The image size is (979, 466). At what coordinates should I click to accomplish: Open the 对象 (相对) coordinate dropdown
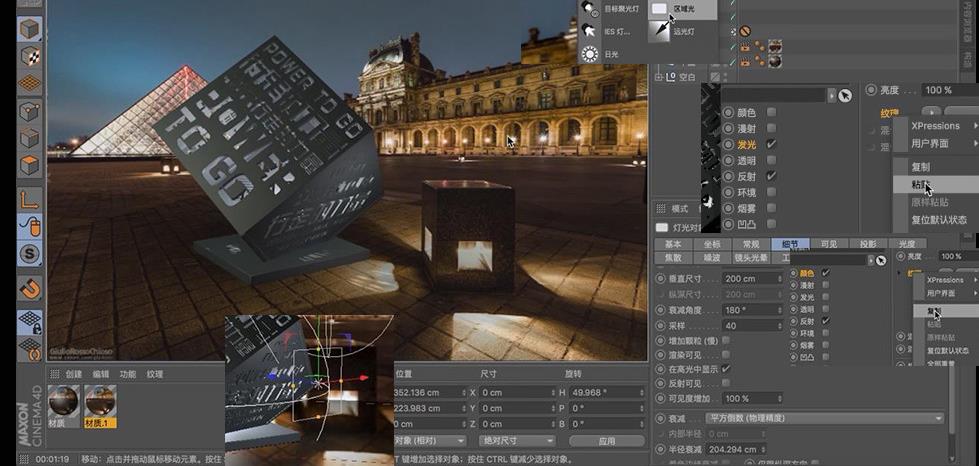point(430,440)
